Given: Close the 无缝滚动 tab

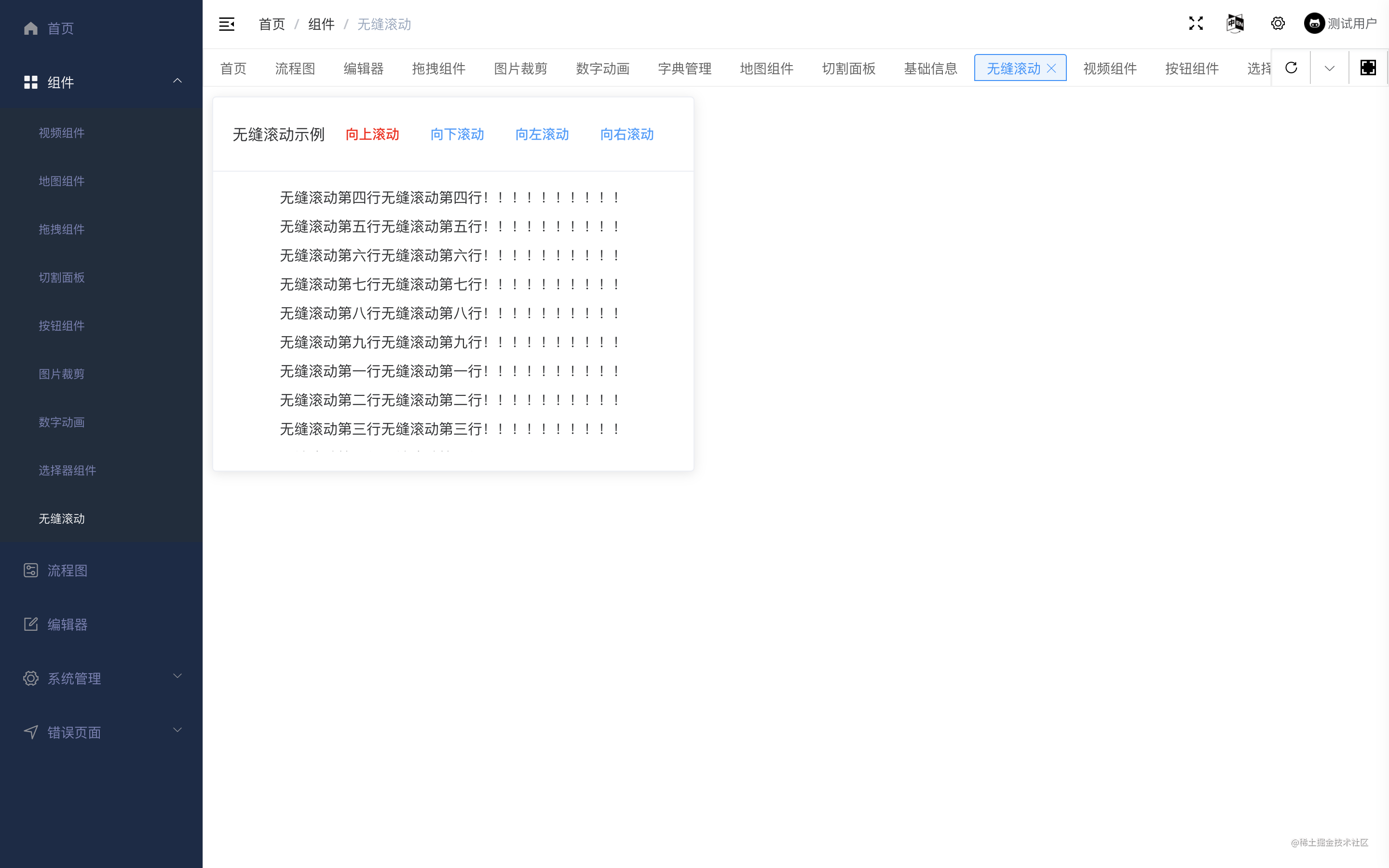Looking at the screenshot, I should 1051,68.
